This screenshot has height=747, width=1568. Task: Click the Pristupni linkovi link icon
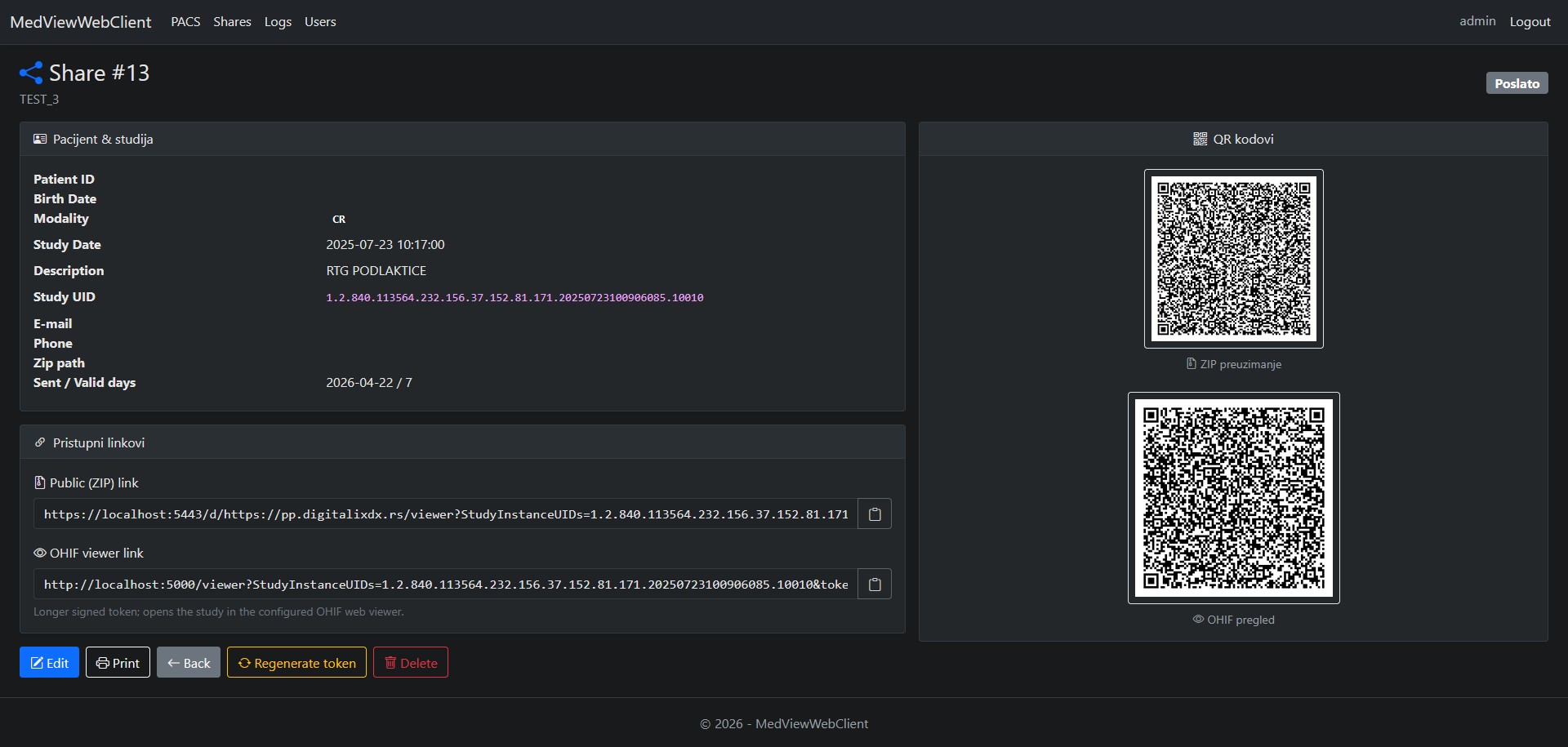[40, 442]
